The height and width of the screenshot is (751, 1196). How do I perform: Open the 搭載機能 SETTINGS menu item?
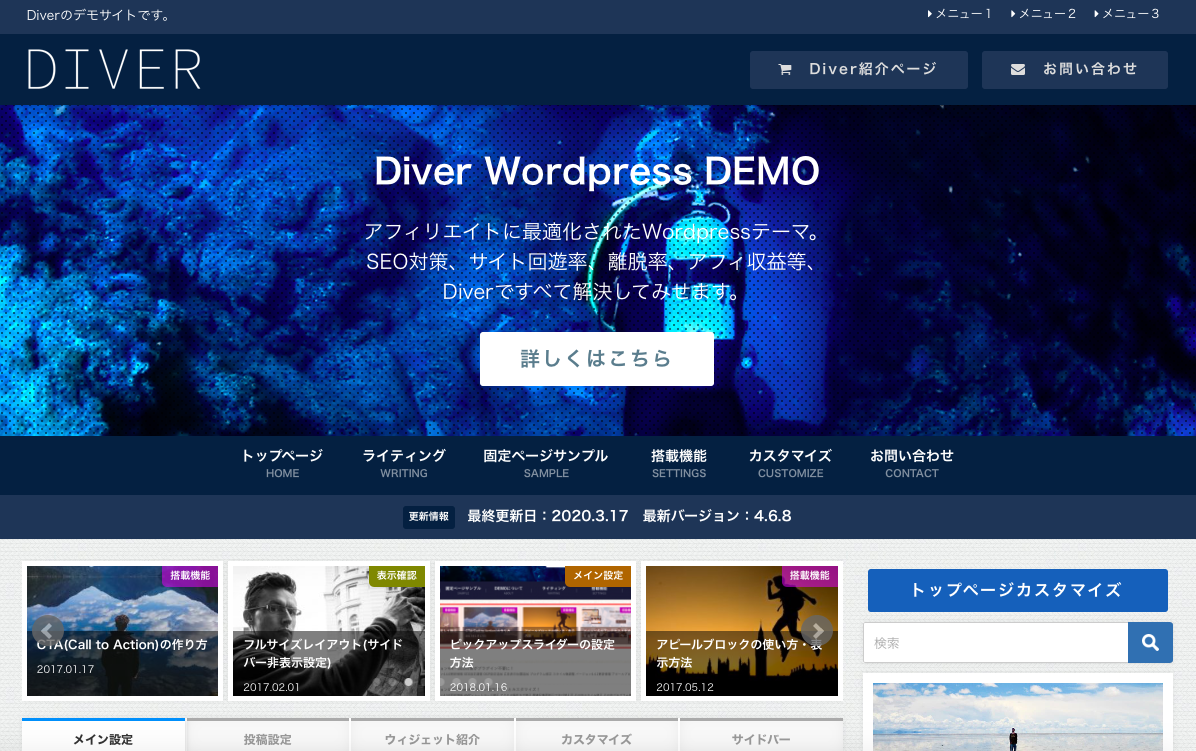pos(679,464)
